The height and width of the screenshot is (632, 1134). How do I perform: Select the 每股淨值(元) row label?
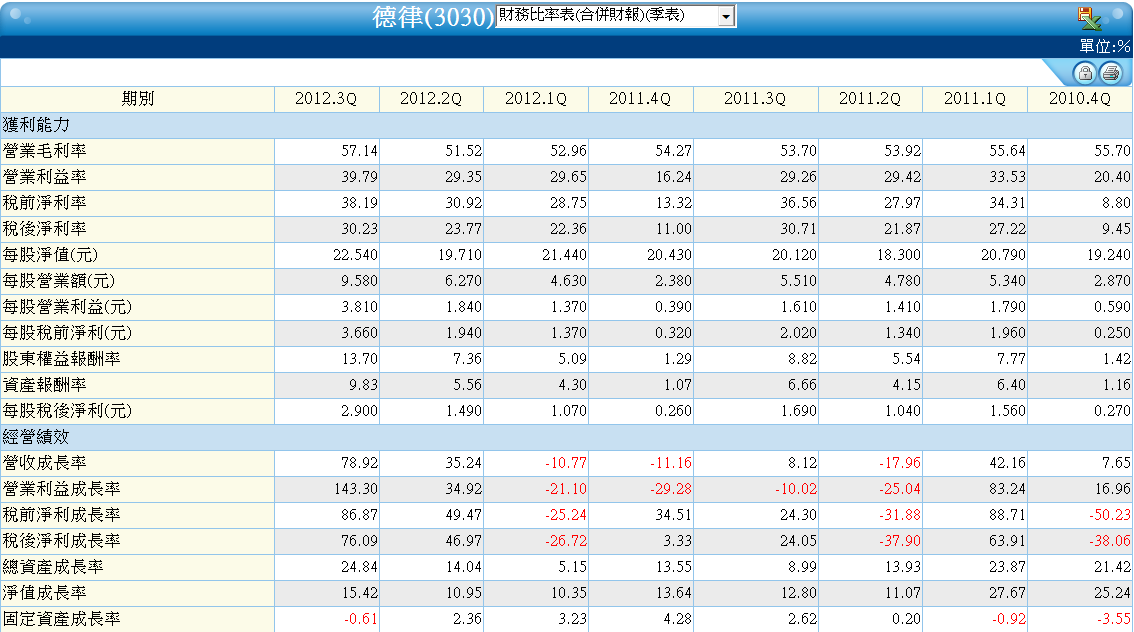(x=50, y=255)
